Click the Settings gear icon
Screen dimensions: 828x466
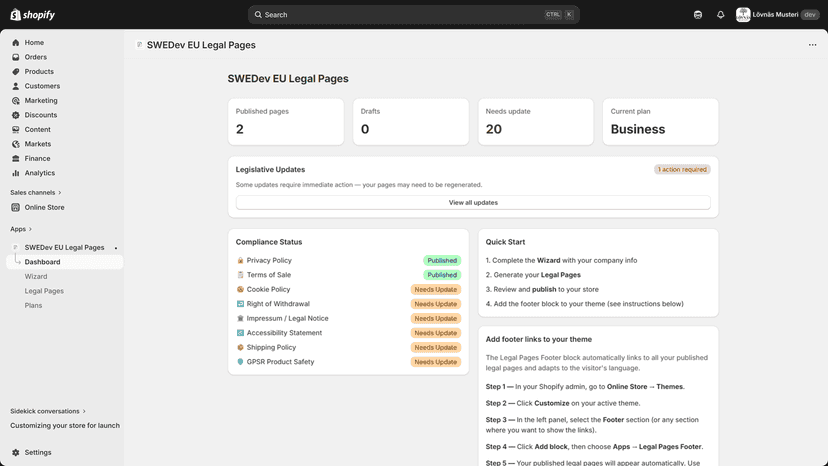point(15,452)
